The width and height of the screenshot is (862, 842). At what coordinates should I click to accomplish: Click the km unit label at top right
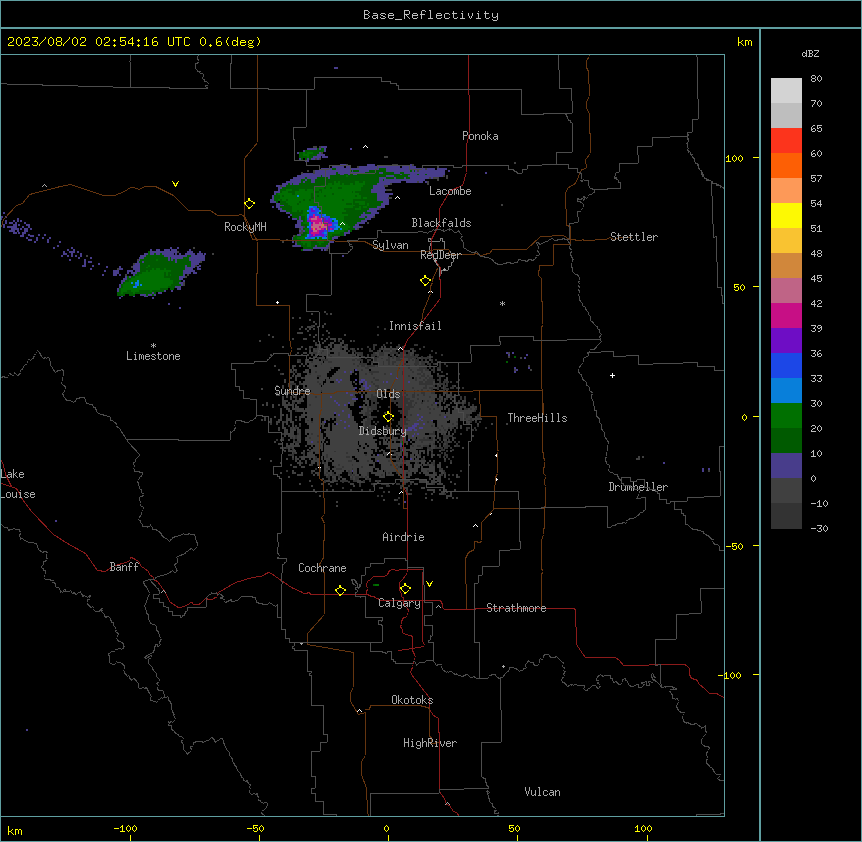(x=744, y=42)
